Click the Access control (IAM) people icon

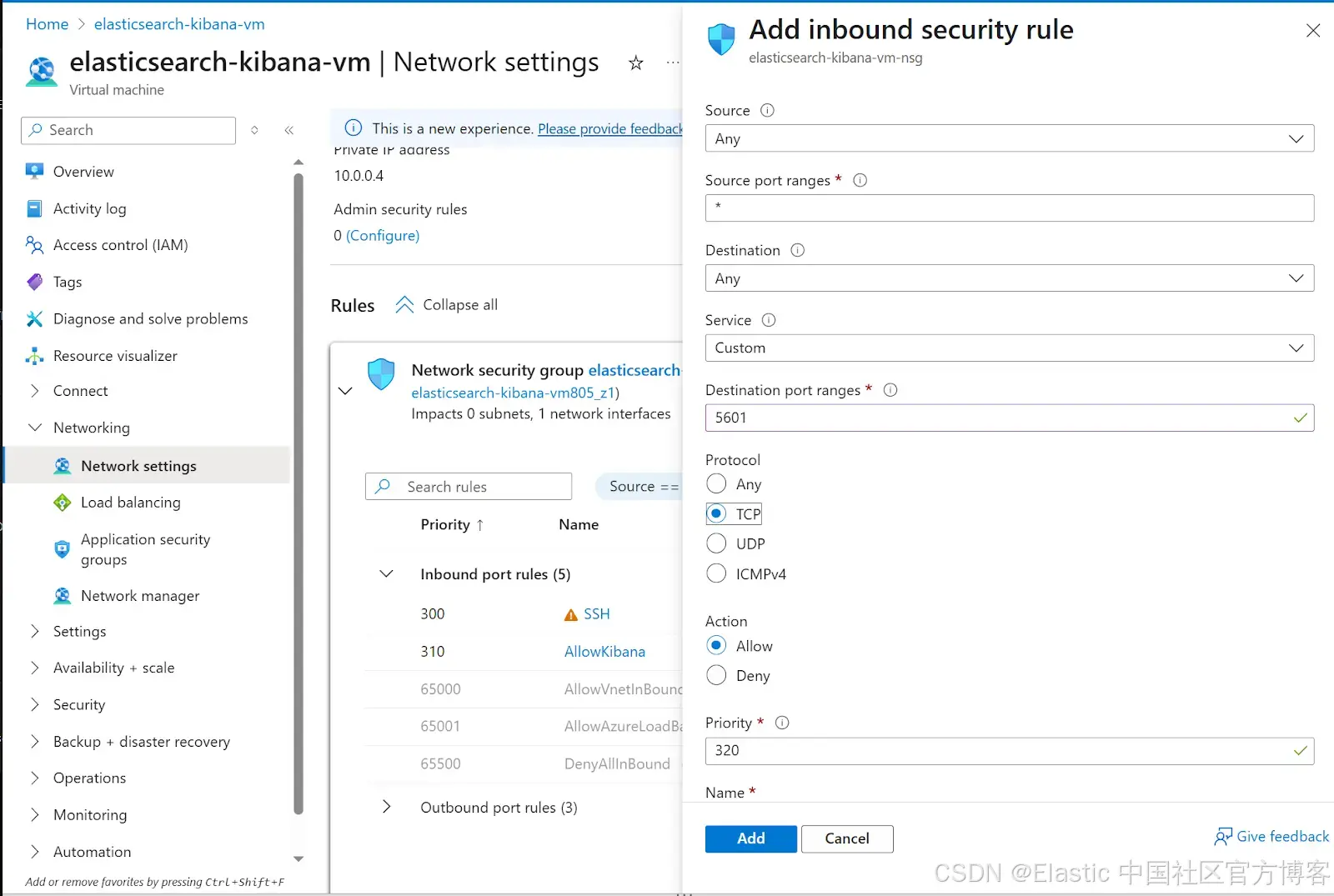tap(34, 245)
